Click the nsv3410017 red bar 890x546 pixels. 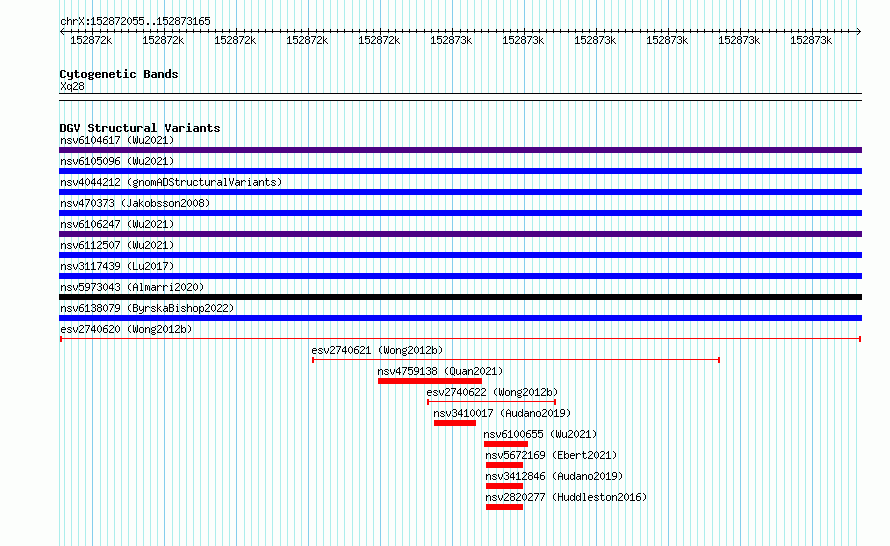pyautogui.click(x=455, y=423)
